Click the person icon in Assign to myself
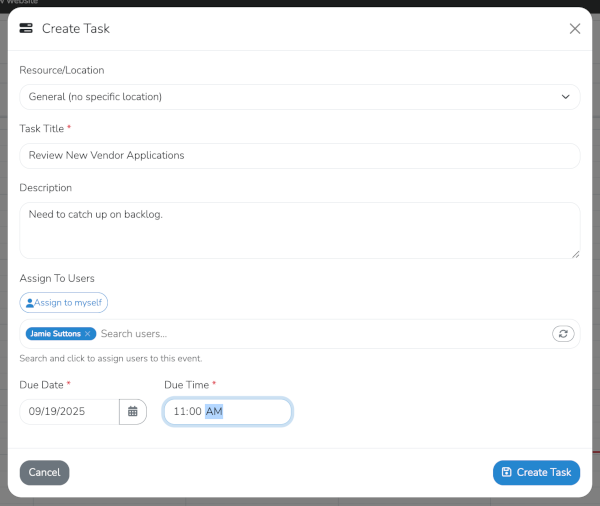The height and width of the screenshot is (506, 600). coord(30,302)
